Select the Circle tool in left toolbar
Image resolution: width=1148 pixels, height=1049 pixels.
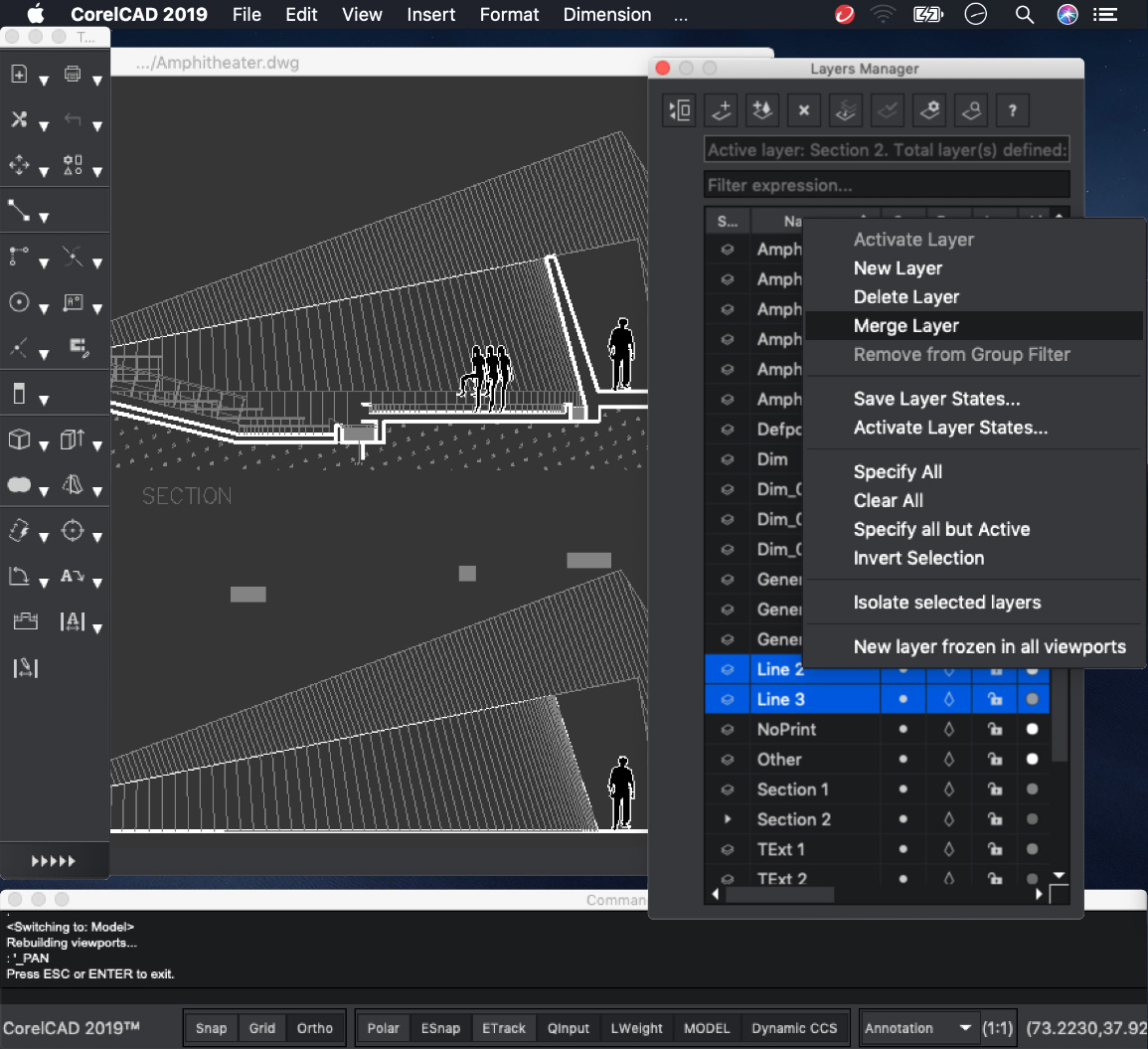point(19,302)
